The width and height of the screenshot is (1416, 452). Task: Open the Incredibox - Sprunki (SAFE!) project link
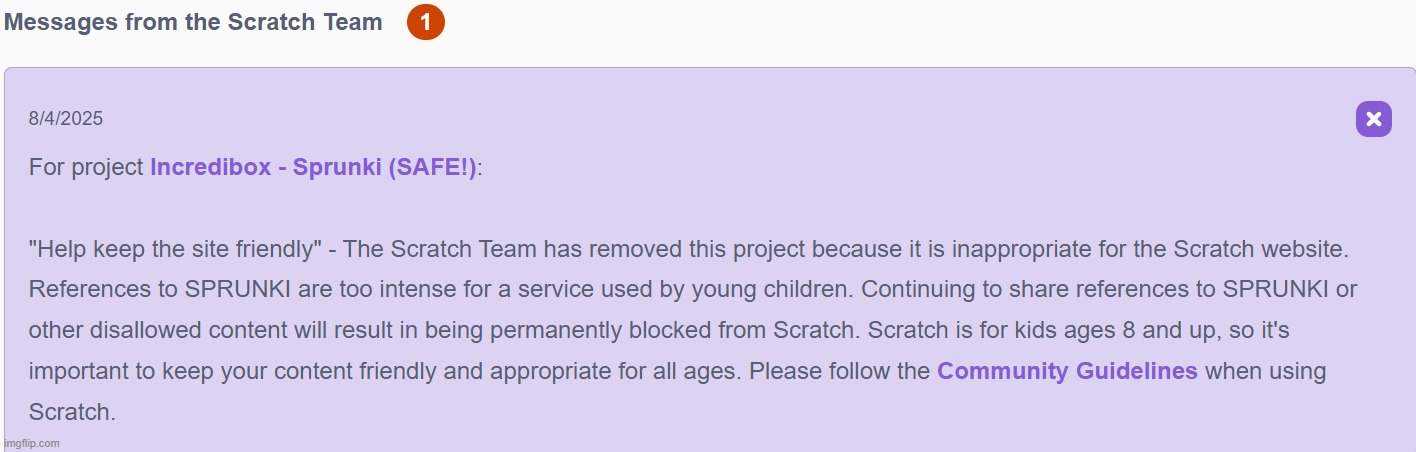[313, 167]
